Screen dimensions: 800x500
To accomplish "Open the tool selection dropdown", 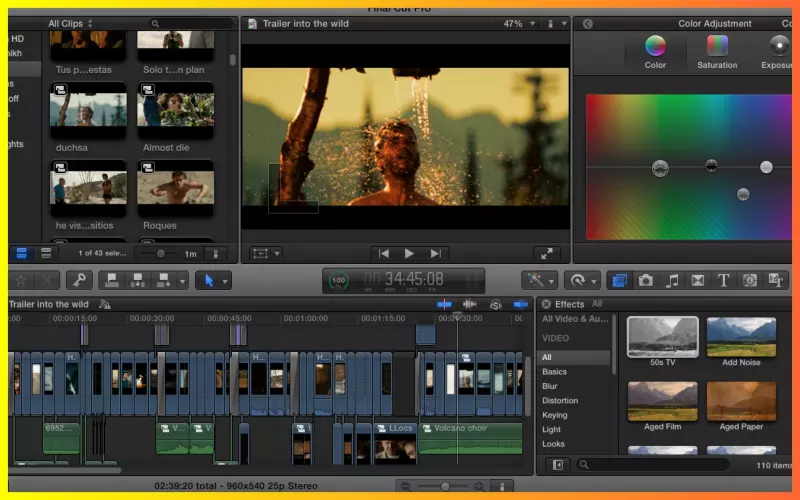I will pos(225,281).
